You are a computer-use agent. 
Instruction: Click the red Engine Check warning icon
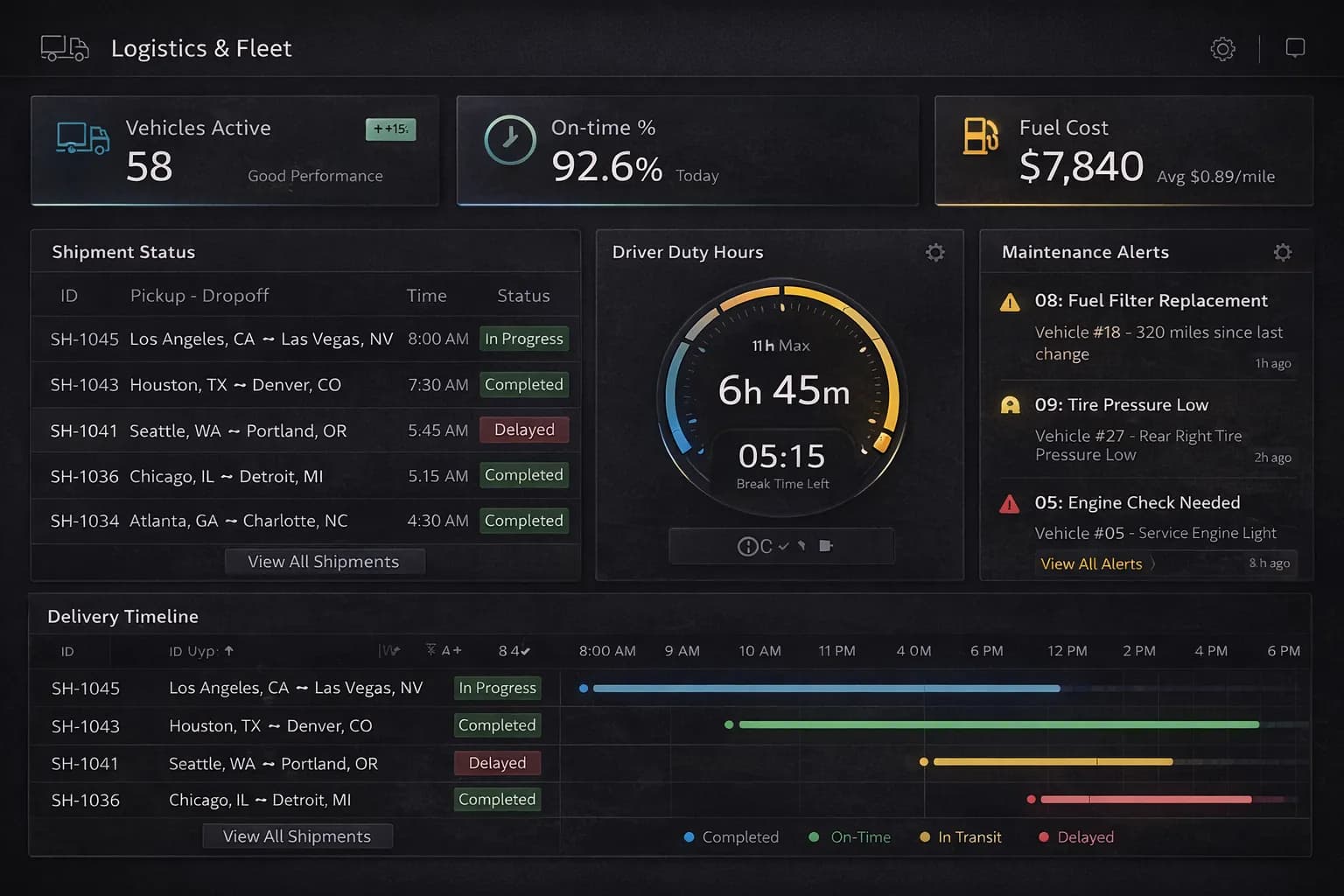pos(1009,504)
